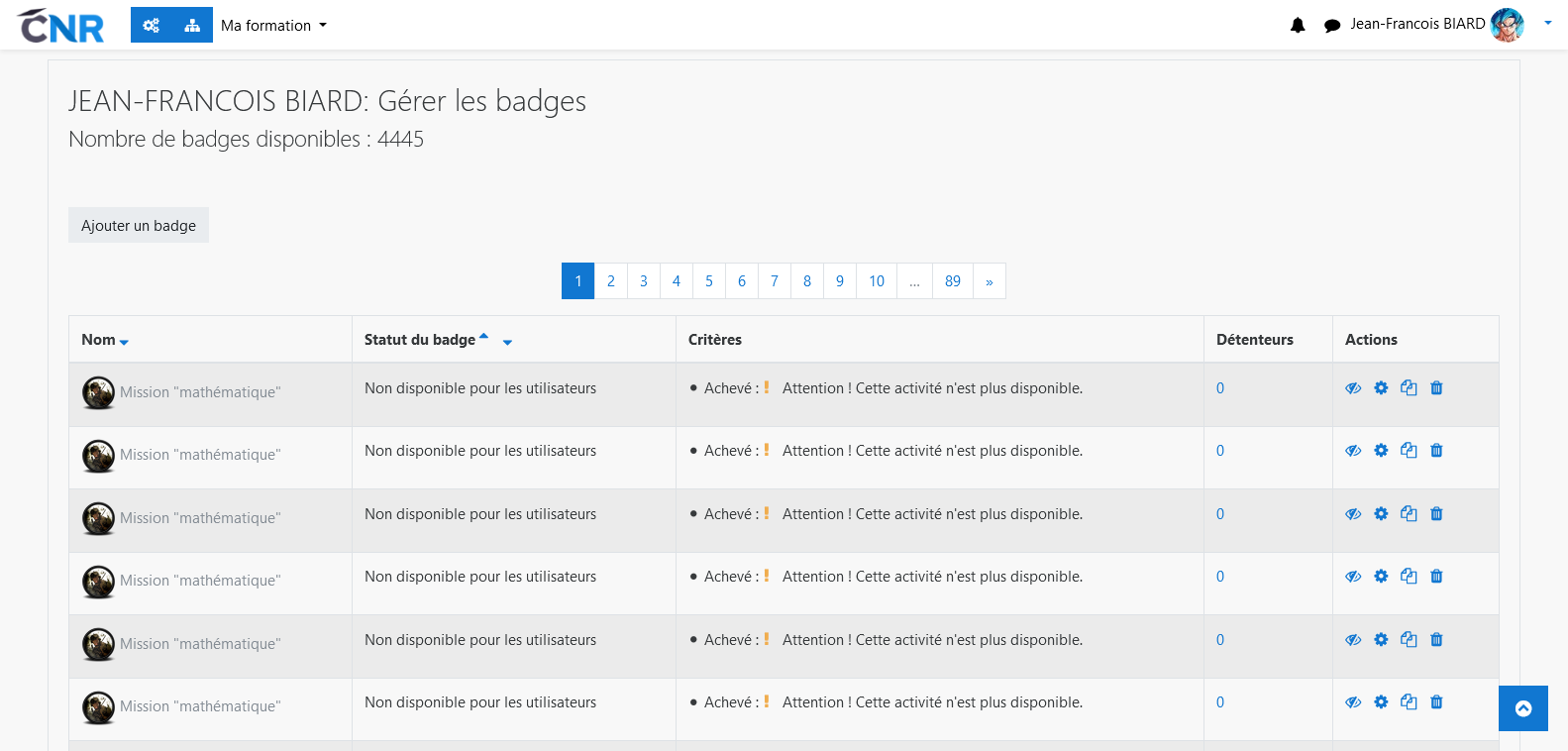Open holders count 0 in first row
The height and width of the screenshot is (751, 1568).
[x=1220, y=388]
